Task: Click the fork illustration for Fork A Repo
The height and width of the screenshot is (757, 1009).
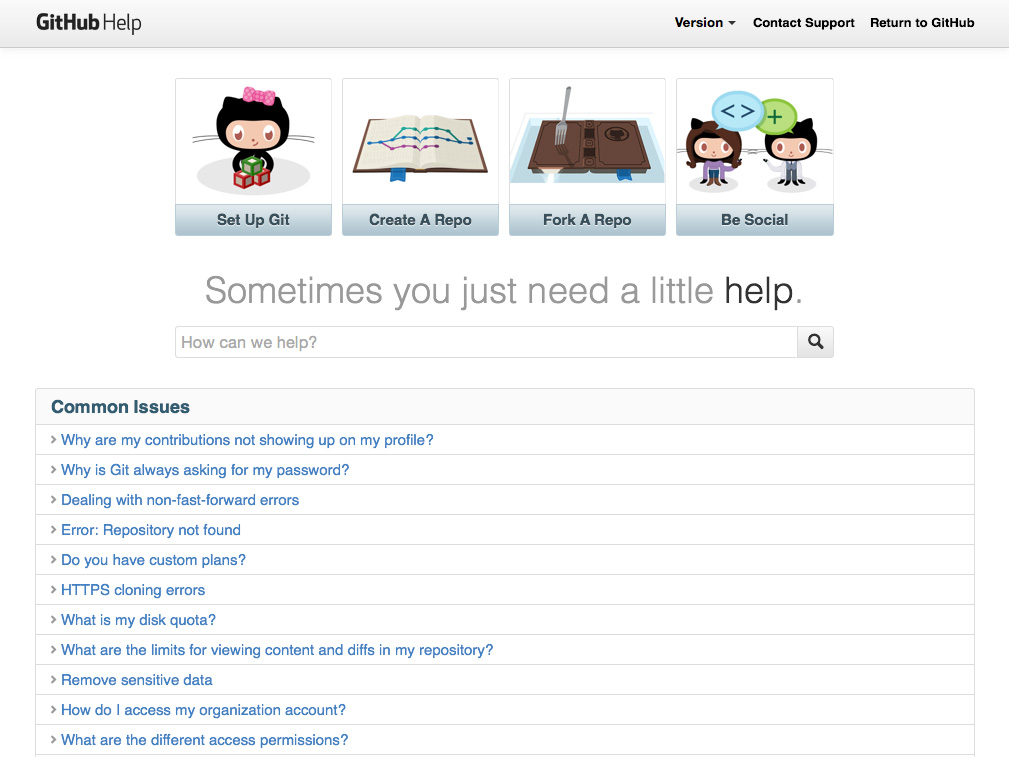Action: pyautogui.click(x=587, y=141)
